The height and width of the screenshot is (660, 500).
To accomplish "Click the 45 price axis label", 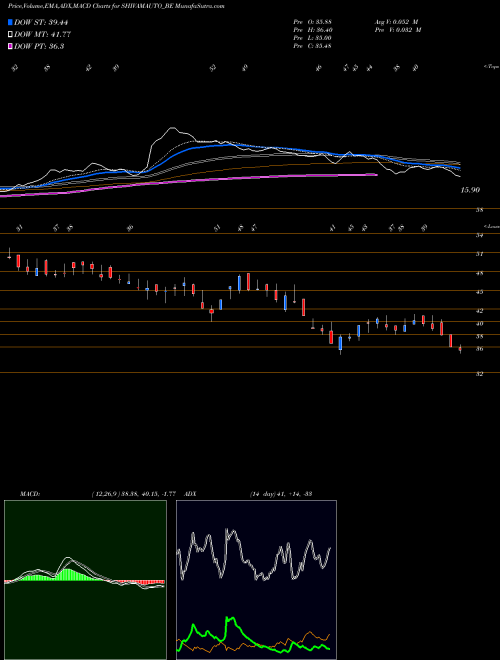I will coord(479,292).
